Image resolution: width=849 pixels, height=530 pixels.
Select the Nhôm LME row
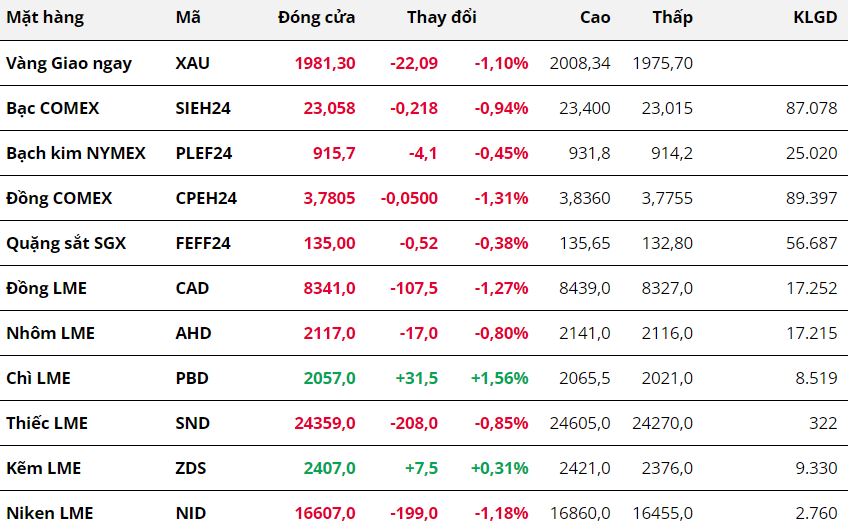(50, 333)
